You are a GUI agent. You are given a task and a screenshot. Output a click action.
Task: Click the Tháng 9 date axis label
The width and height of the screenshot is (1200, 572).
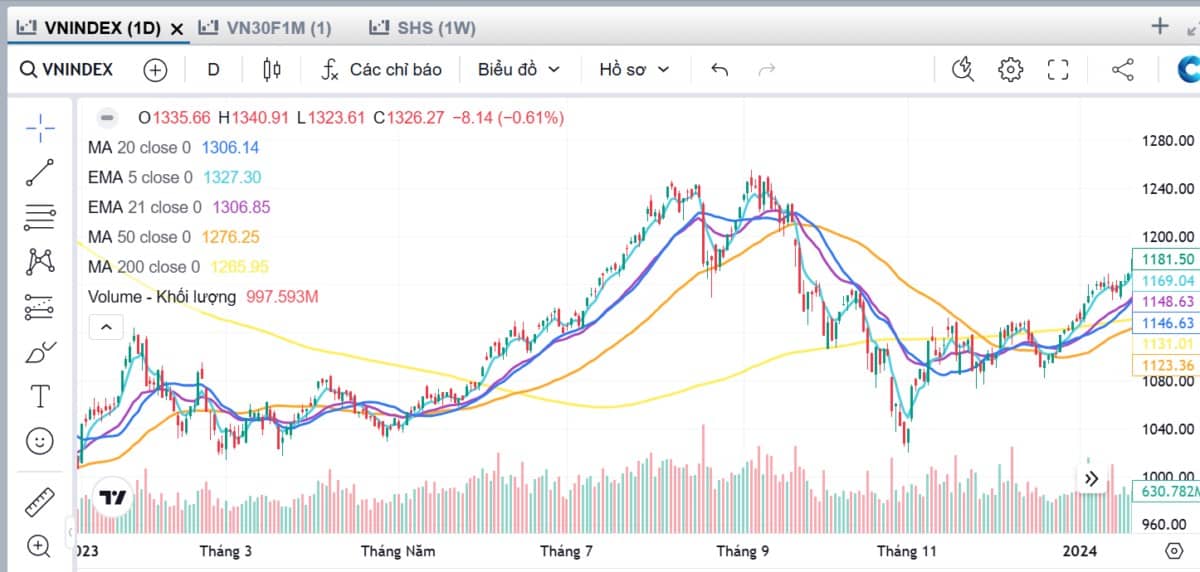coord(743,551)
